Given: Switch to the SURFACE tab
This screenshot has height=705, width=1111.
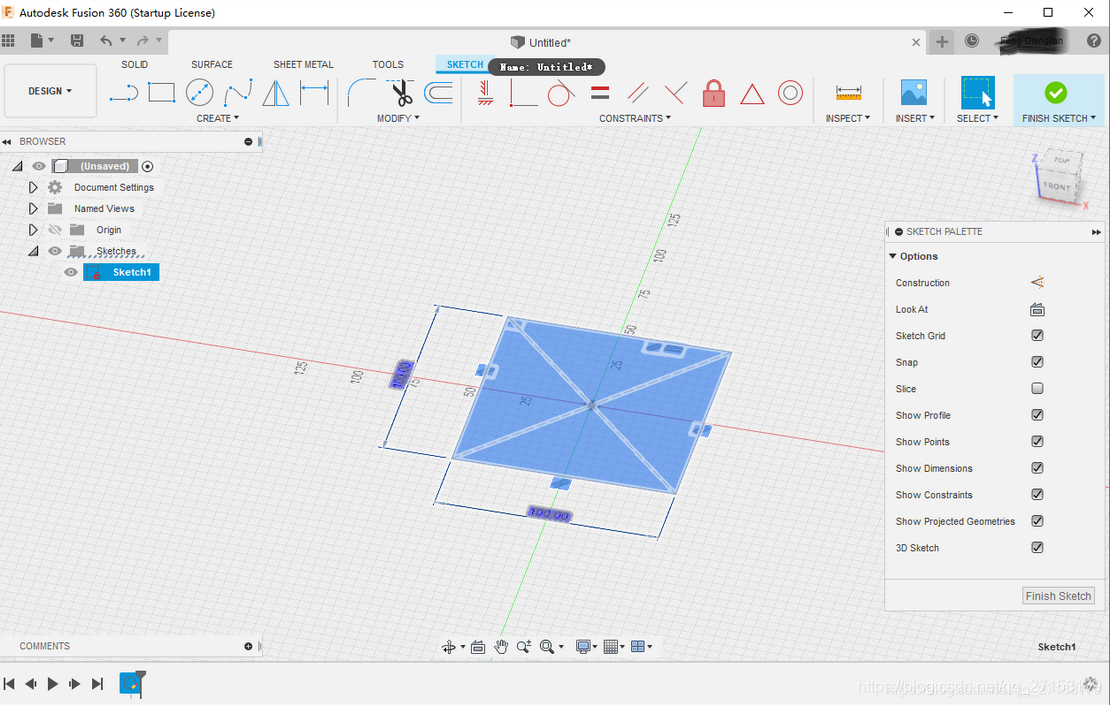Looking at the screenshot, I should coord(212,64).
